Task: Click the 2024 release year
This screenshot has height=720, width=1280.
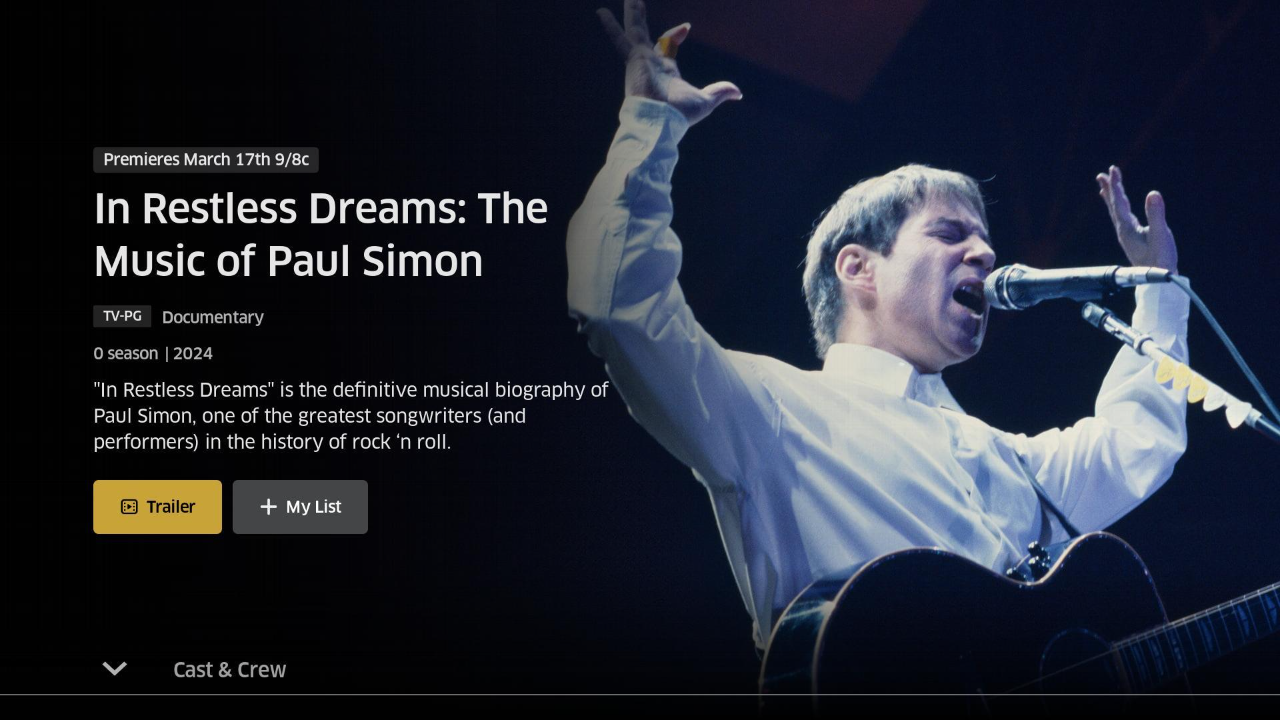Action: 193,353
